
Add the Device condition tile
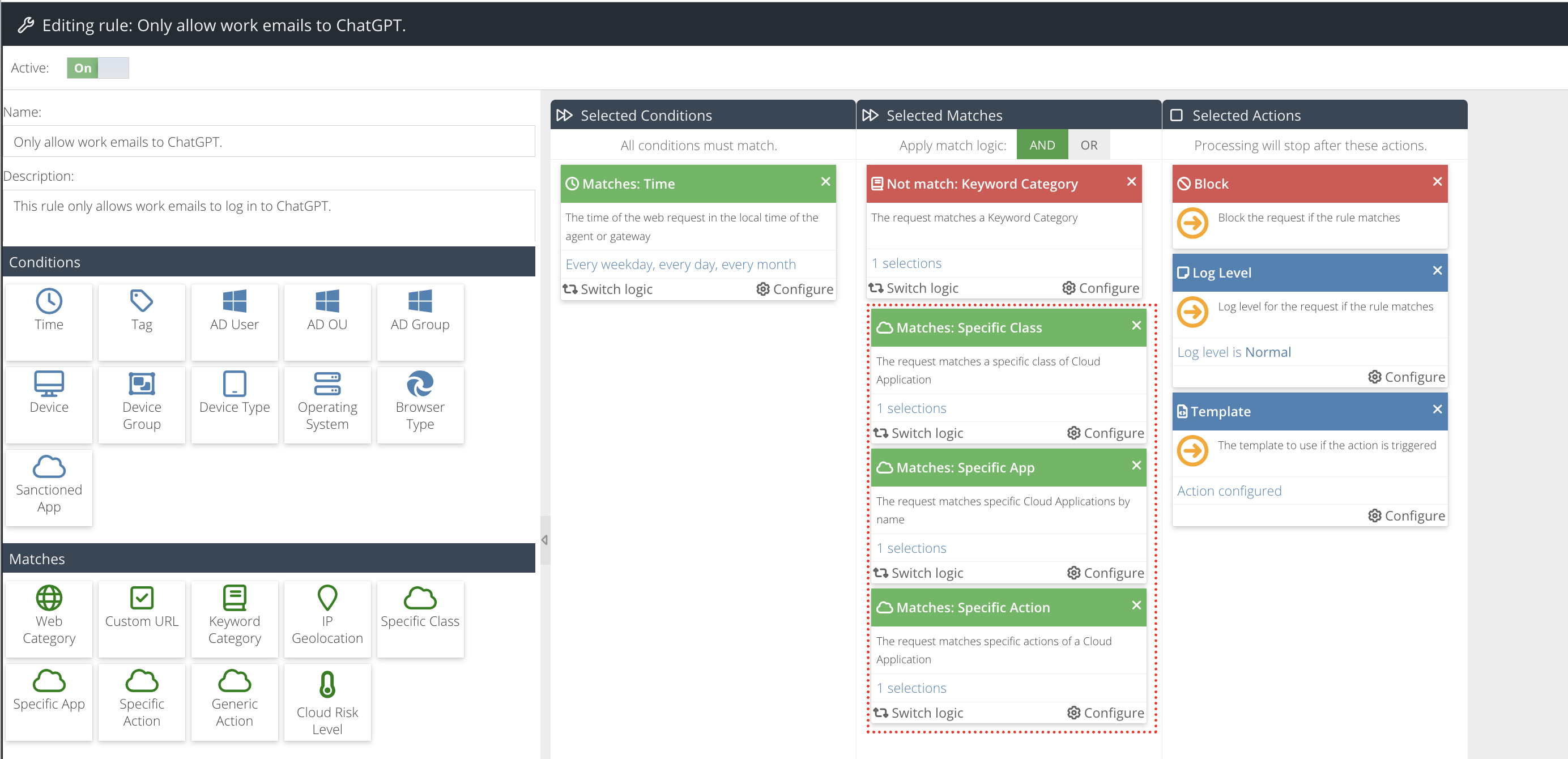click(x=49, y=404)
